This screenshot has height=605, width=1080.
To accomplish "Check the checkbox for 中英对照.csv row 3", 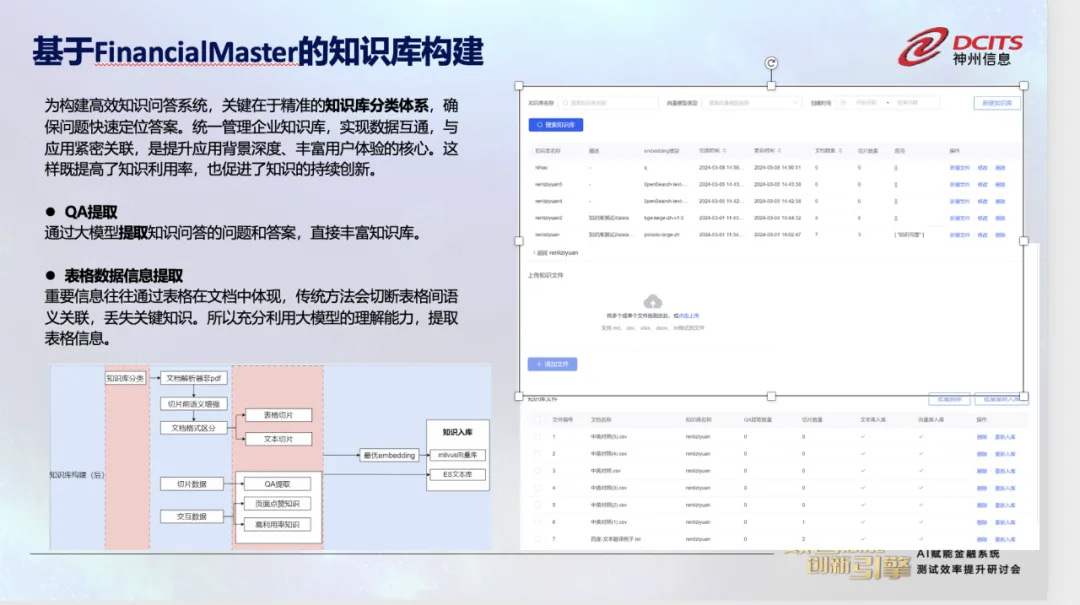I will click(539, 470).
